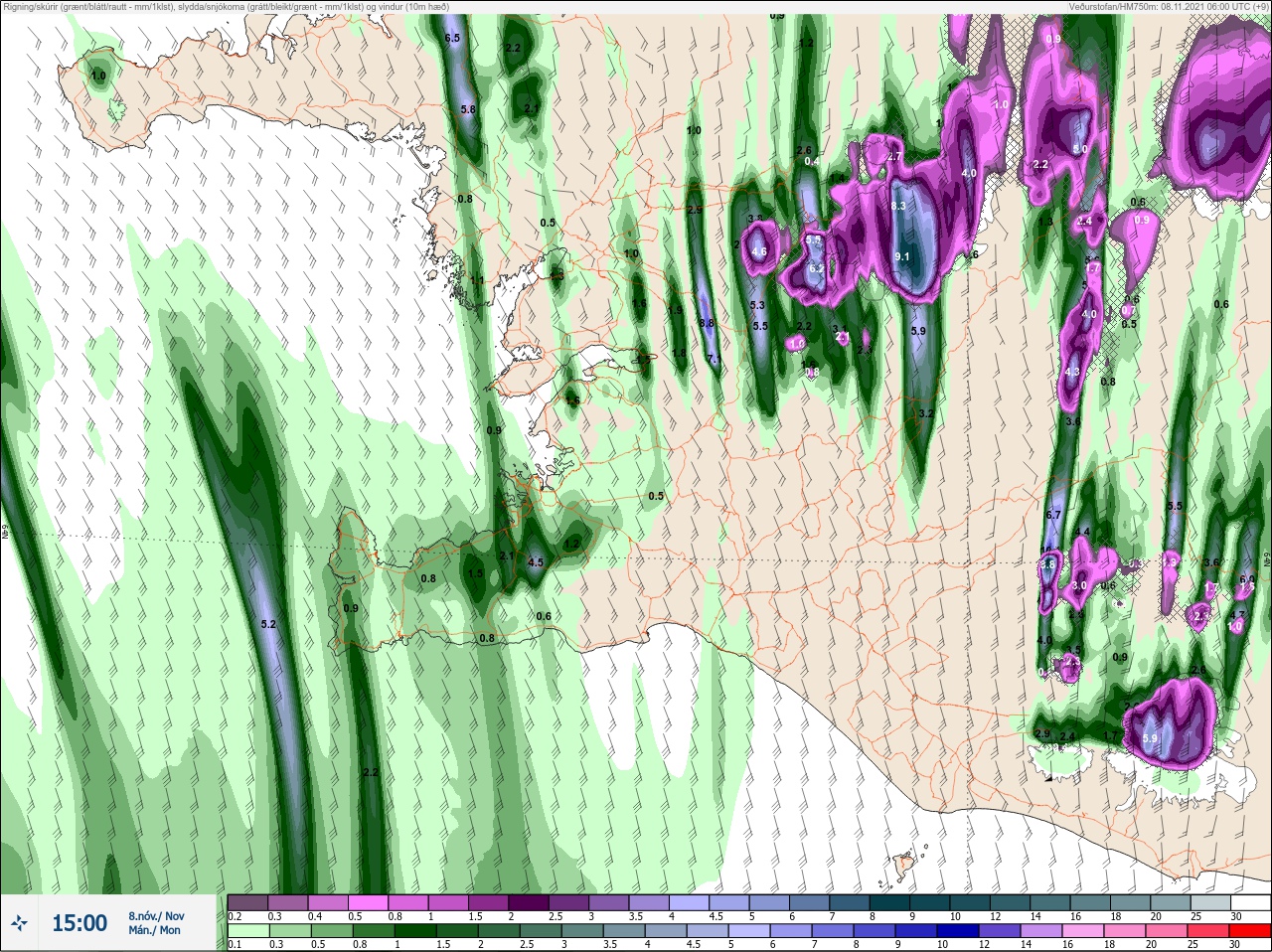Image resolution: width=1272 pixels, height=952 pixels.
Task: Select the dark purple swatch in upper legend row
Action: point(529,902)
